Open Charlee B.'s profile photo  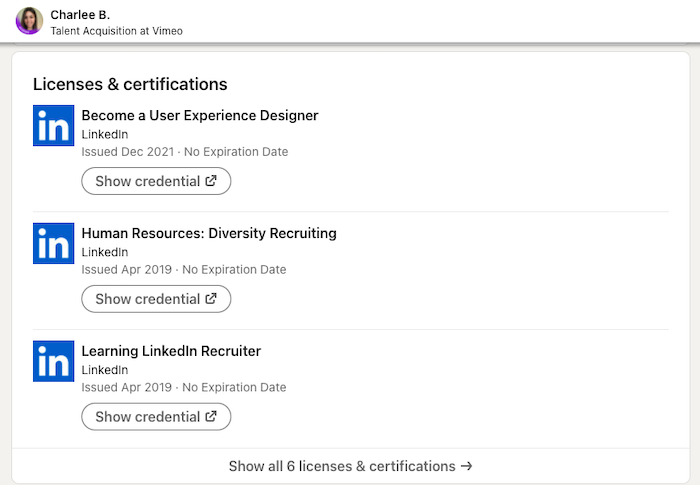pos(29,21)
